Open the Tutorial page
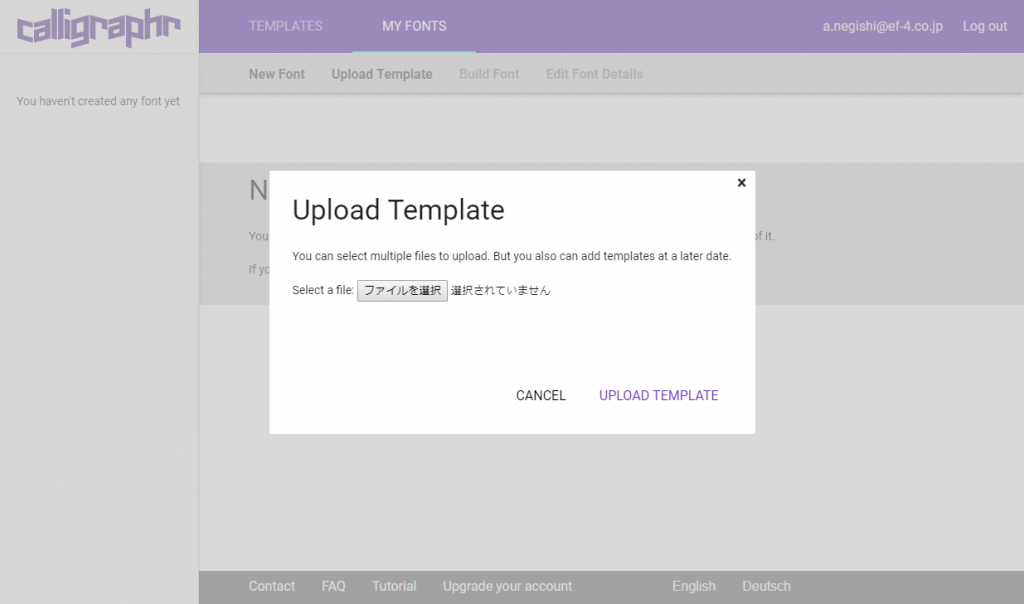 click(394, 586)
